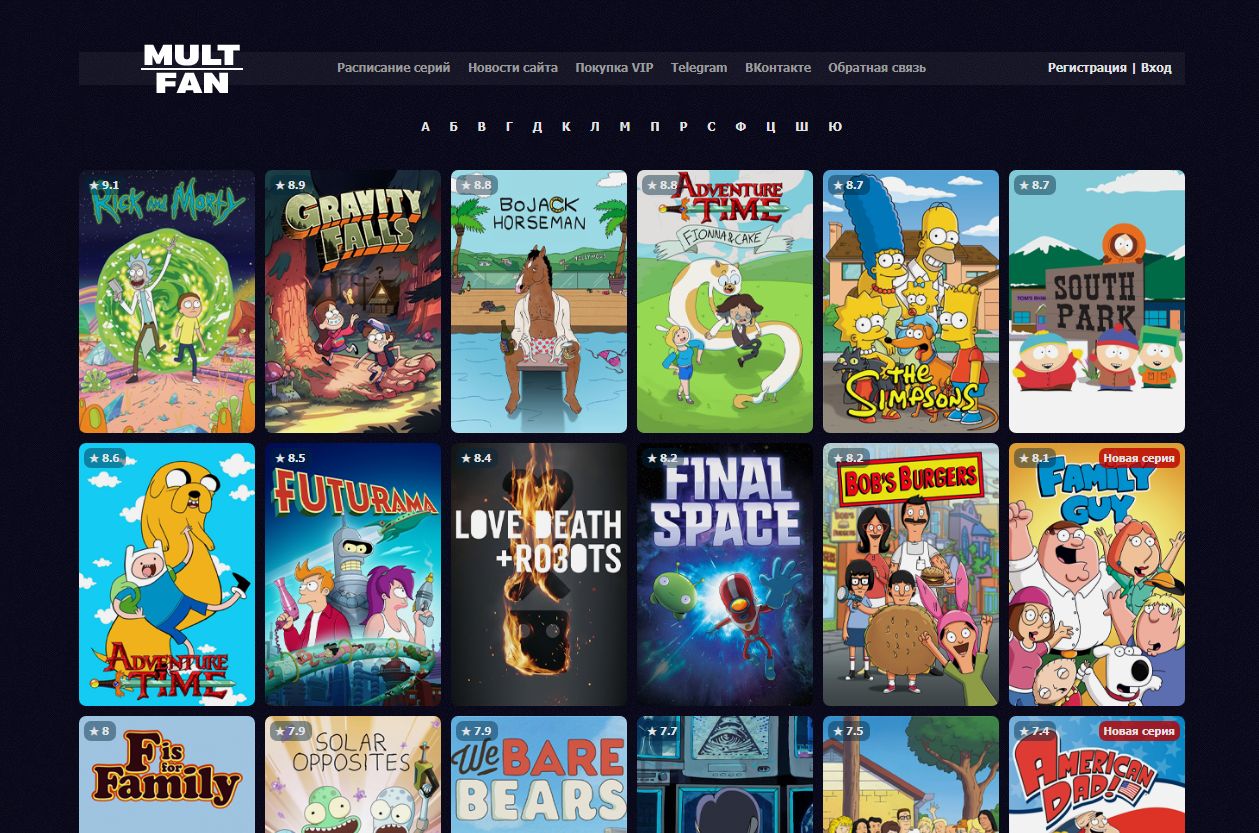The image size is (1259, 833).
Task: Open Обратная связь feedback page
Action: [x=877, y=68]
